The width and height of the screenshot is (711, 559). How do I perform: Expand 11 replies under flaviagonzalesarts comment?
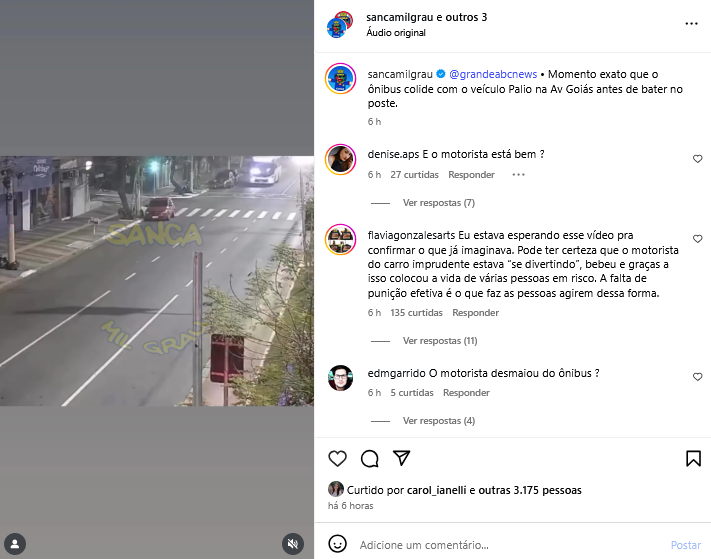pos(440,340)
